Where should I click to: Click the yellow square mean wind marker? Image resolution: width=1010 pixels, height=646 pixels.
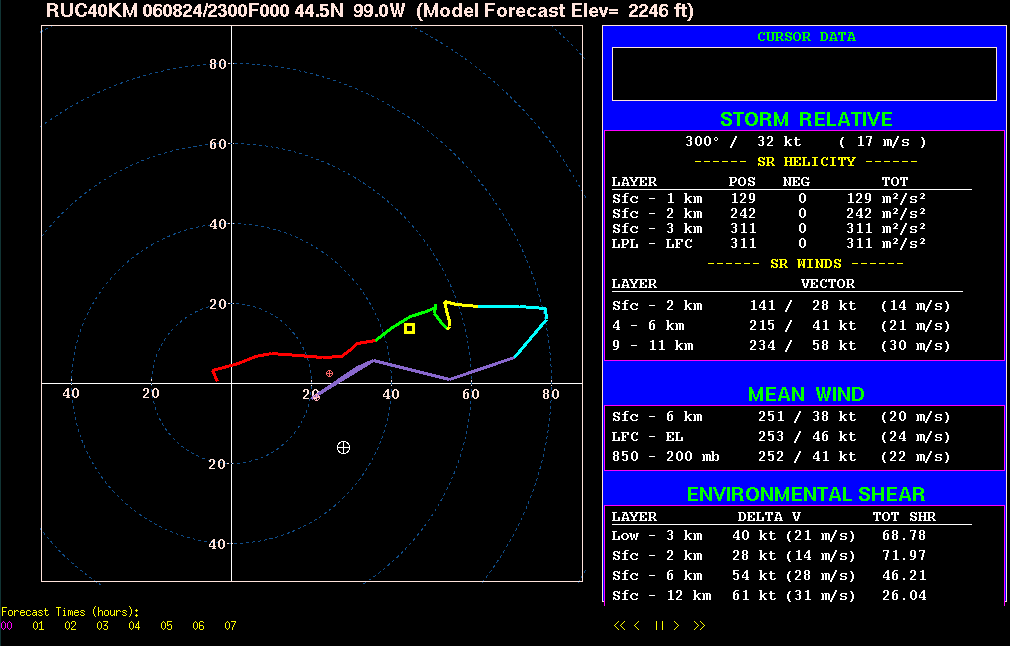tap(409, 328)
